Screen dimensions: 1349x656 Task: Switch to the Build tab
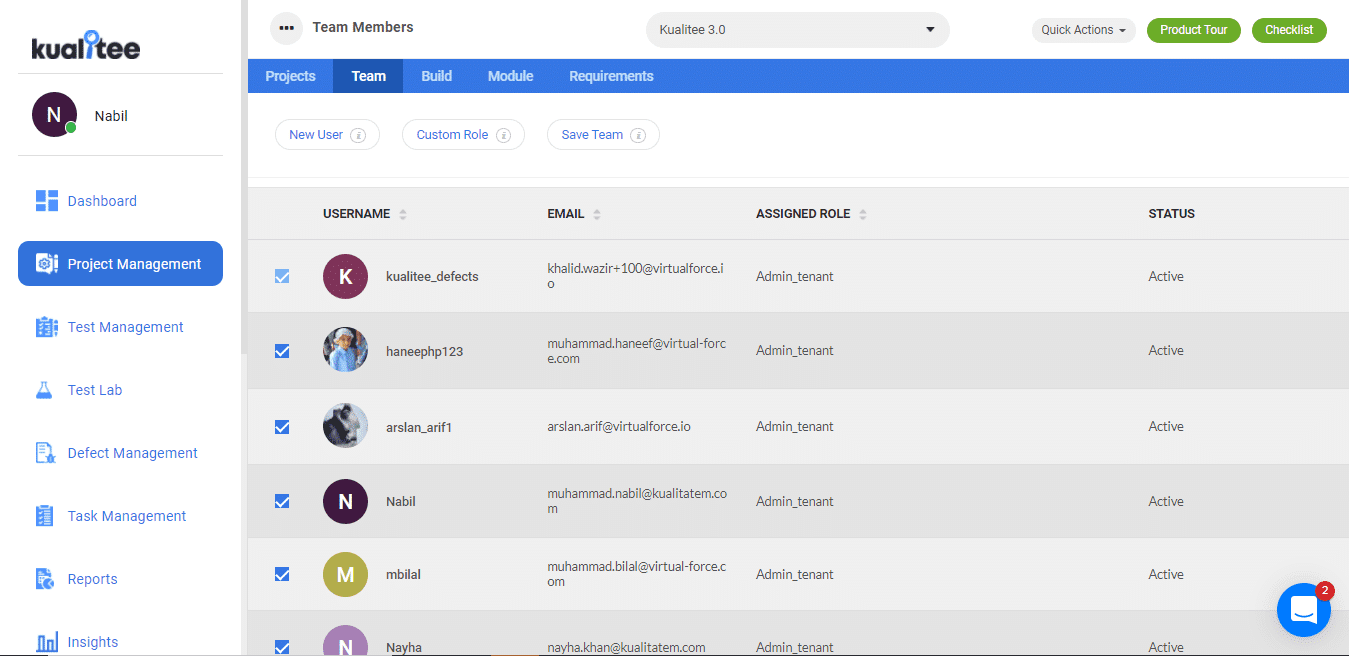coord(436,75)
